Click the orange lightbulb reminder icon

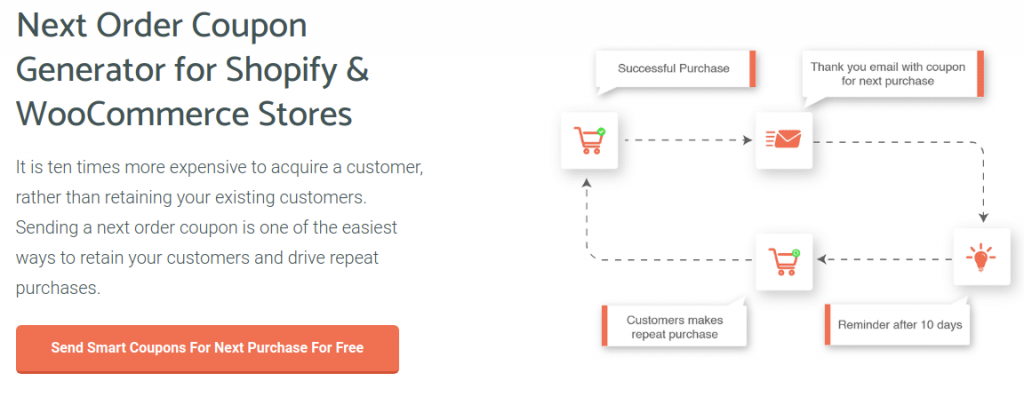(981, 258)
